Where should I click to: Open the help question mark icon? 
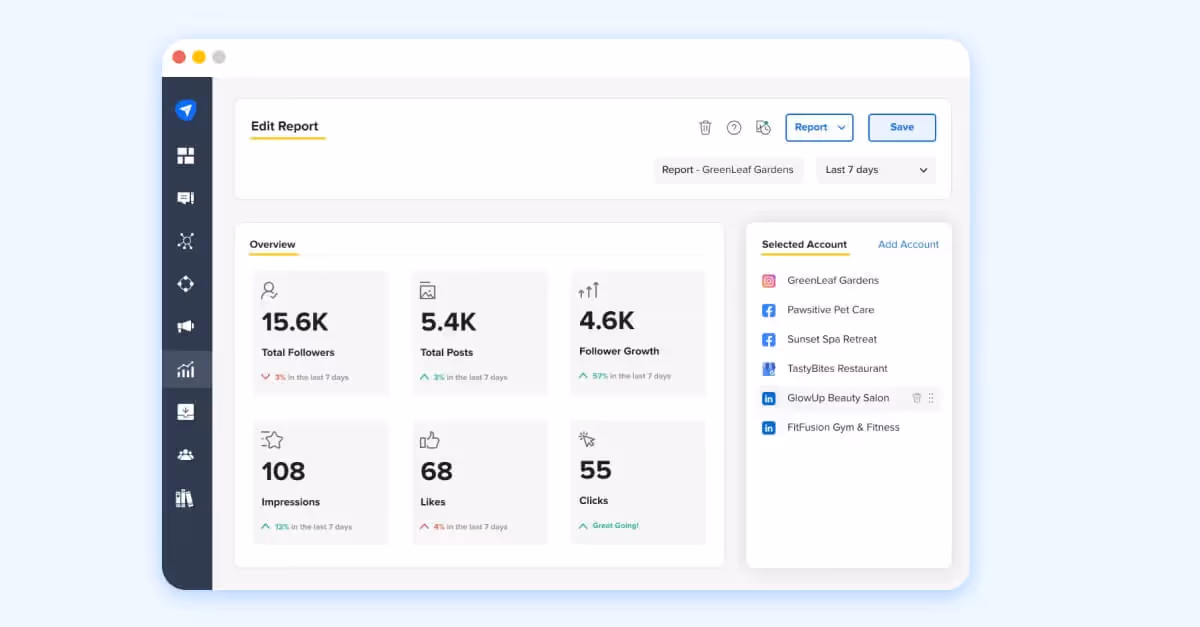[x=734, y=127]
